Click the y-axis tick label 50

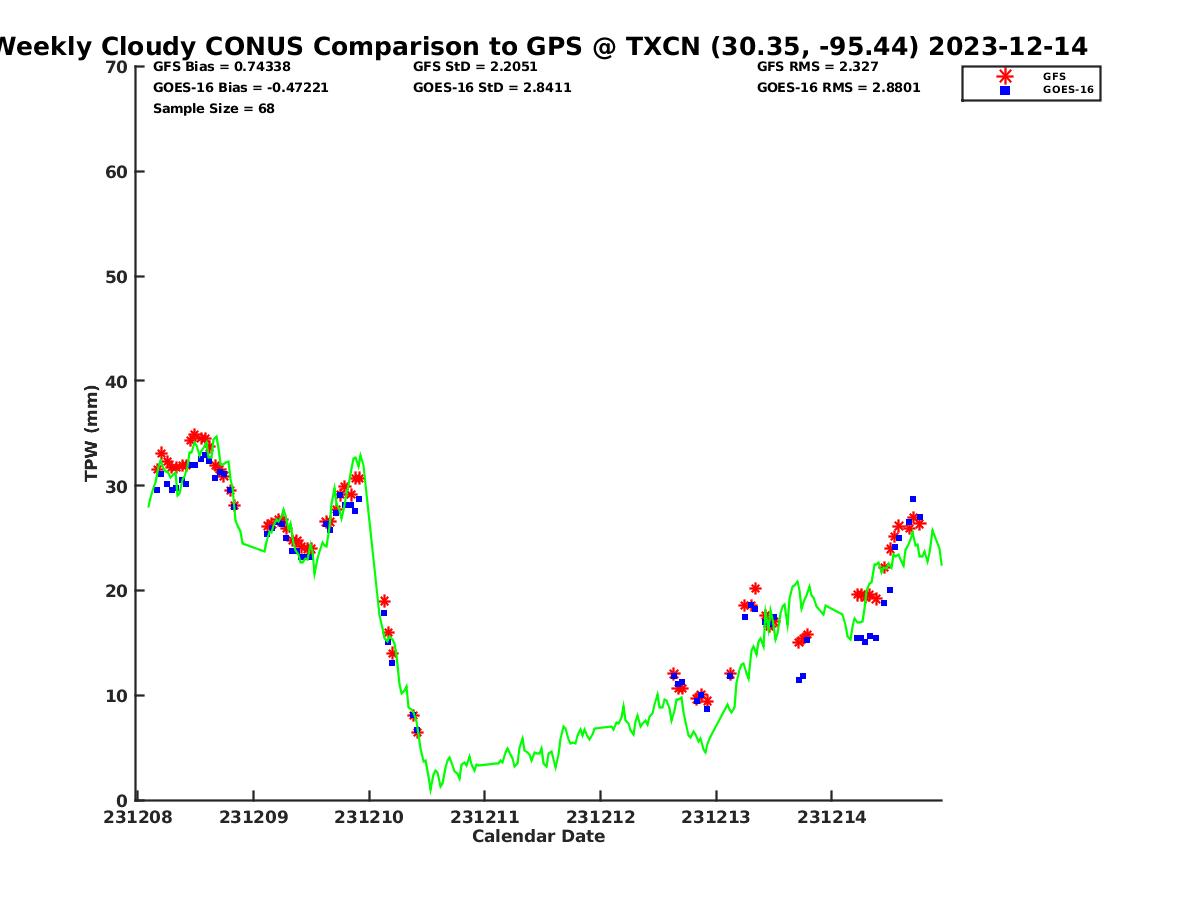pyautogui.click(x=117, y=277)
